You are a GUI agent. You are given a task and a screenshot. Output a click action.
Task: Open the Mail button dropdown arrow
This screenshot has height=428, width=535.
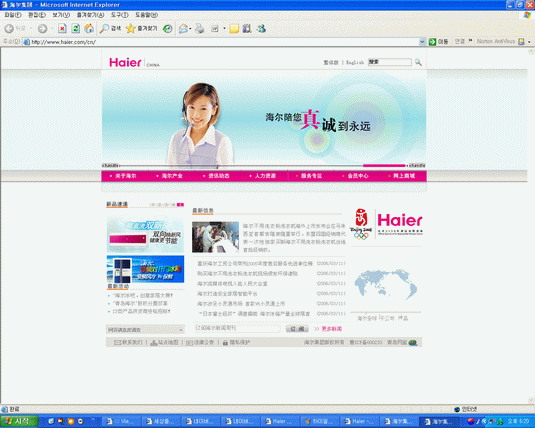pyautogui.click(x=190, y=29)
